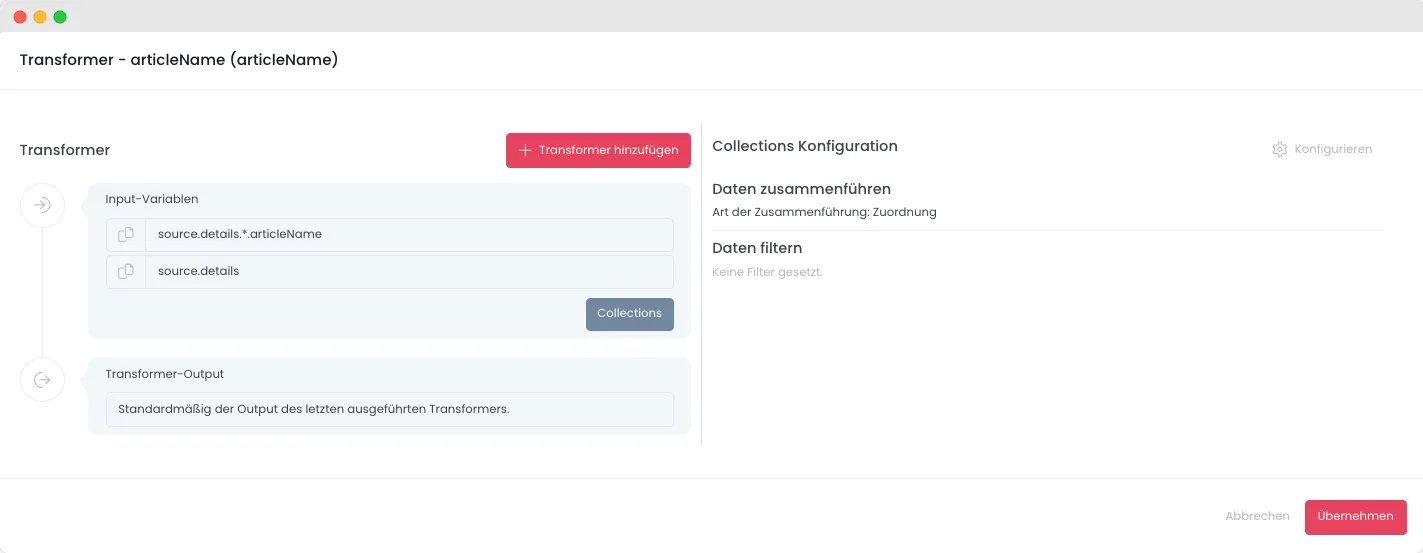The image size is (1423, 553).
Task: Open the Collections button
Action: point(630,314)
